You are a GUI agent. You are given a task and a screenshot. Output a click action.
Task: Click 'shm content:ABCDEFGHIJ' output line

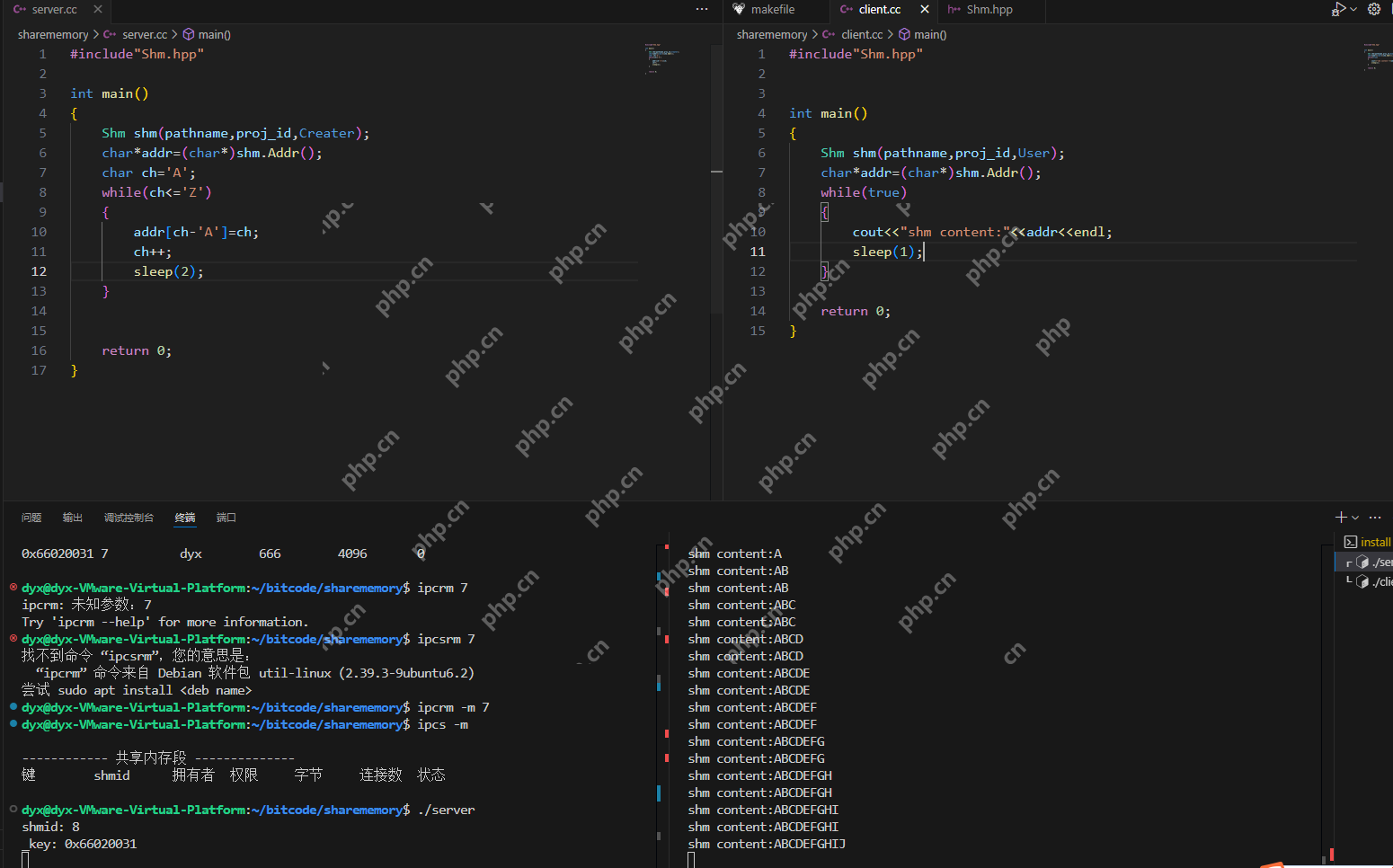point(767,844)
